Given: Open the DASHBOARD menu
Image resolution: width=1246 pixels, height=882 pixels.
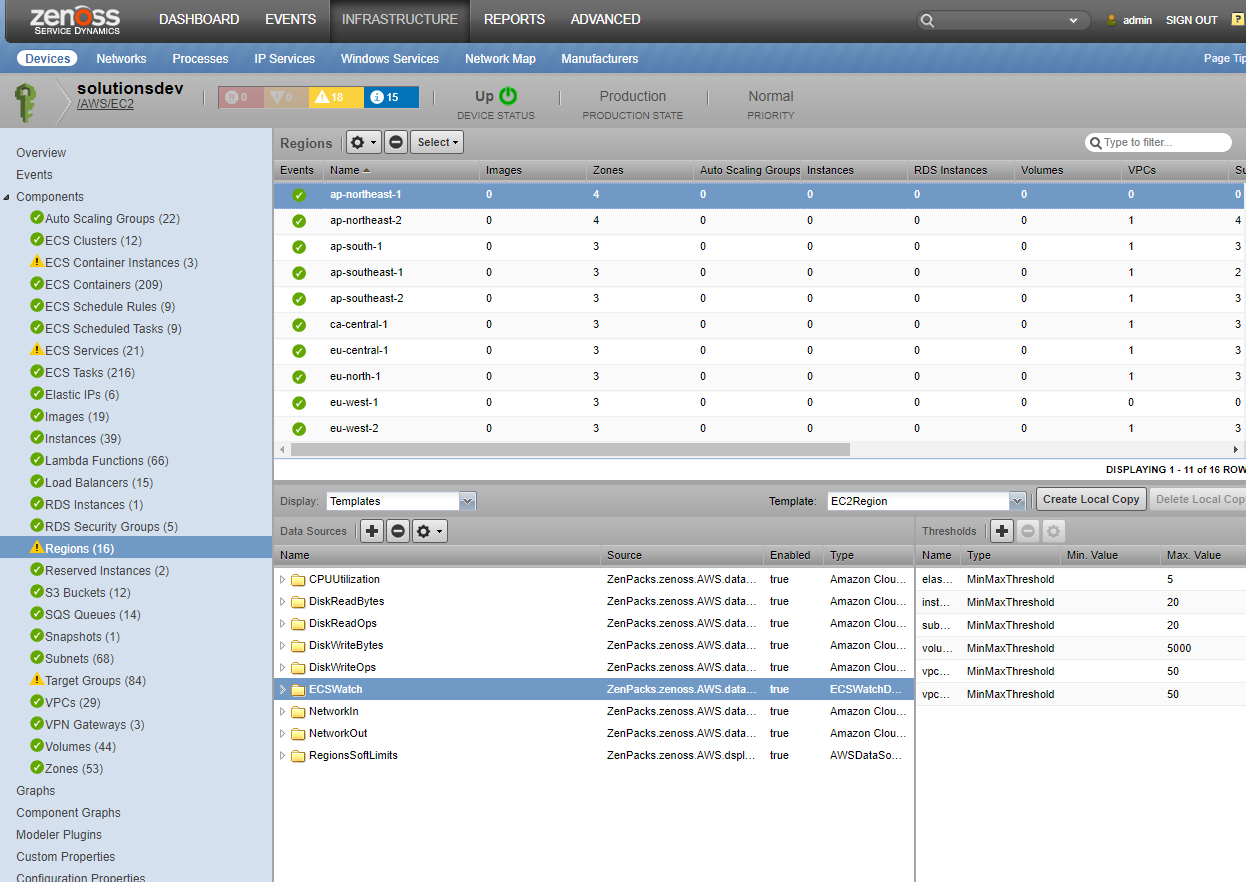Looking at the screenshot, I should 199,19.
